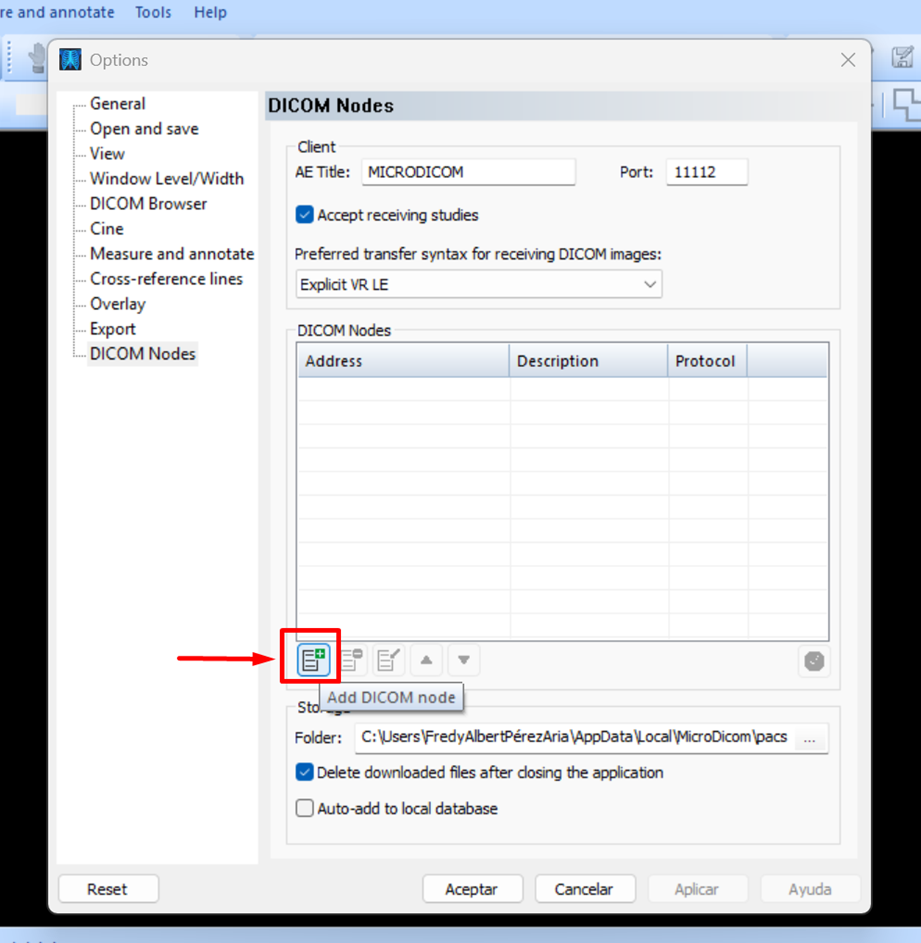Click the round test connection icon
Image resolution: width=921 pixels, height=943 pixels.
pyautogui.click(x=814, y=661)
